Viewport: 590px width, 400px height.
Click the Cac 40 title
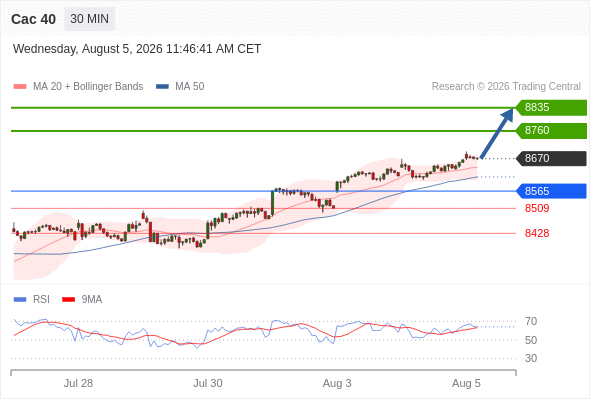[x=33, y=19]
